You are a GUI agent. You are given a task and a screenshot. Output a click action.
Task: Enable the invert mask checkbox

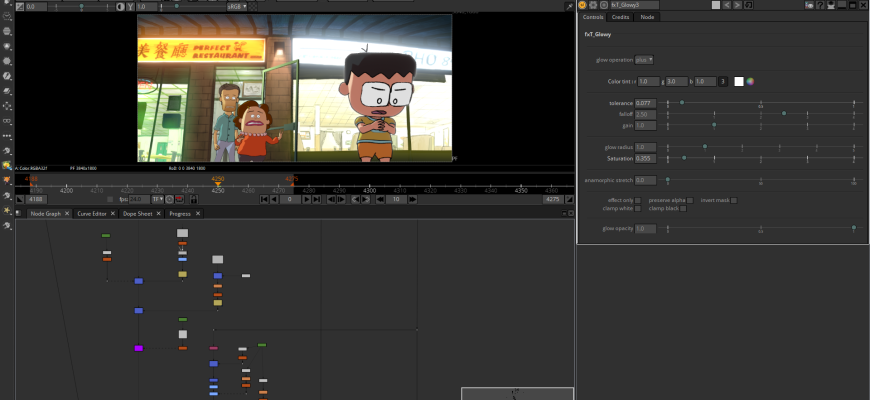click(734, 200)
